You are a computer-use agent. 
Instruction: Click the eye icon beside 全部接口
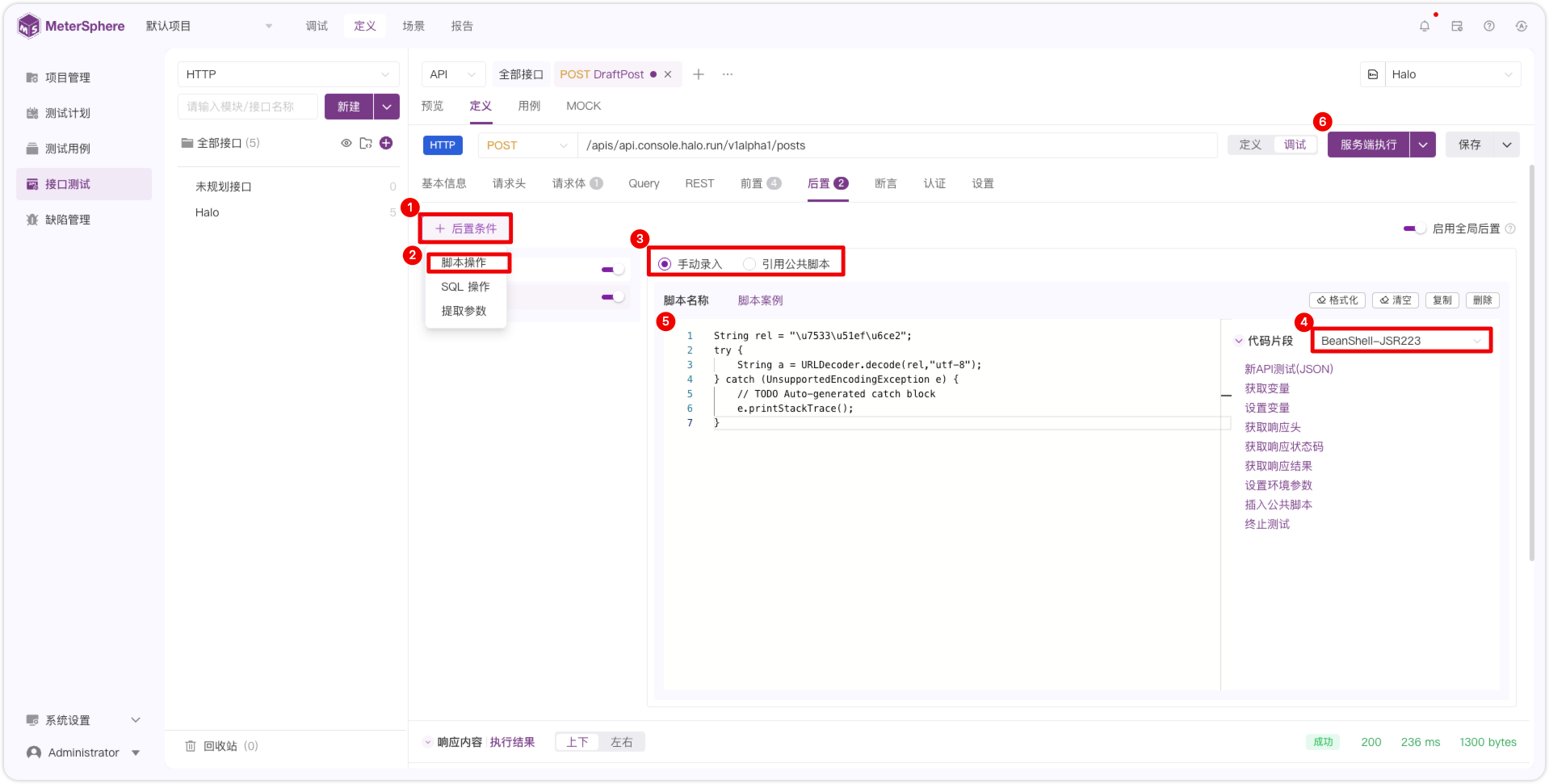pyautogui.click(x=346, y=143)
